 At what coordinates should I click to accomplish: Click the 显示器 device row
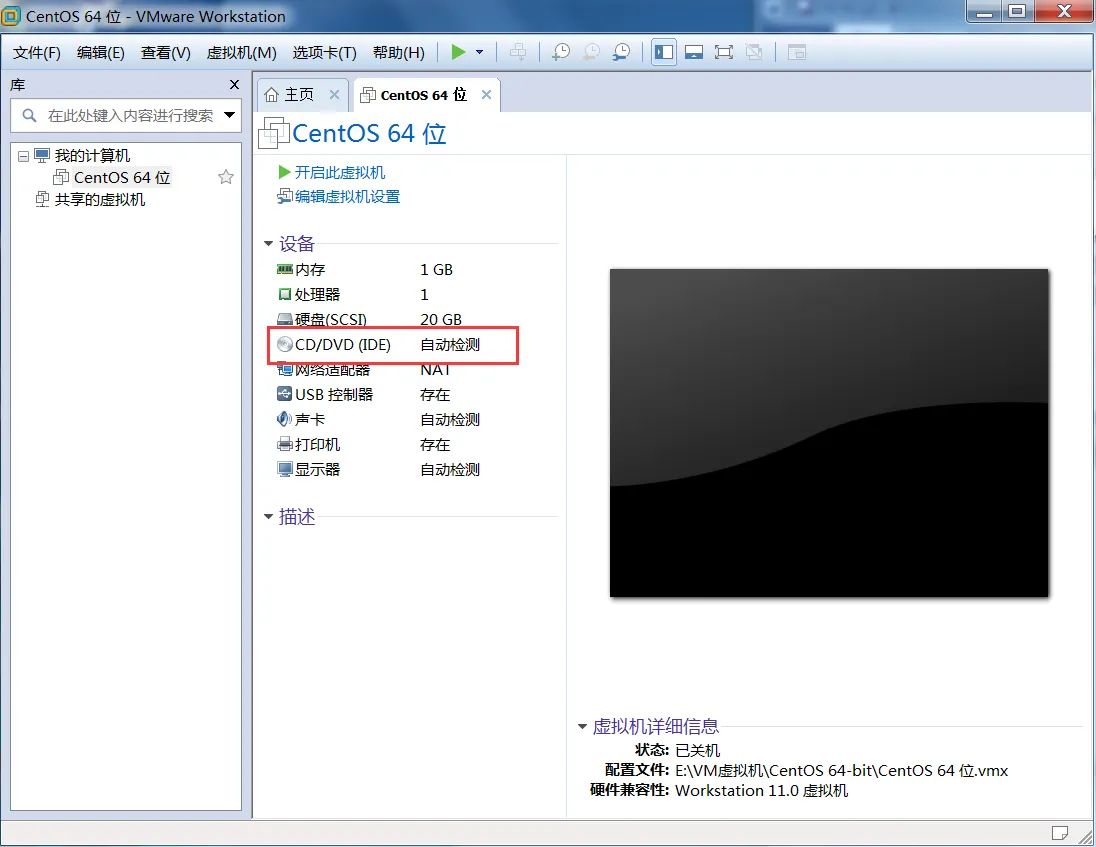pyautogui.click(x=380, y=470)
